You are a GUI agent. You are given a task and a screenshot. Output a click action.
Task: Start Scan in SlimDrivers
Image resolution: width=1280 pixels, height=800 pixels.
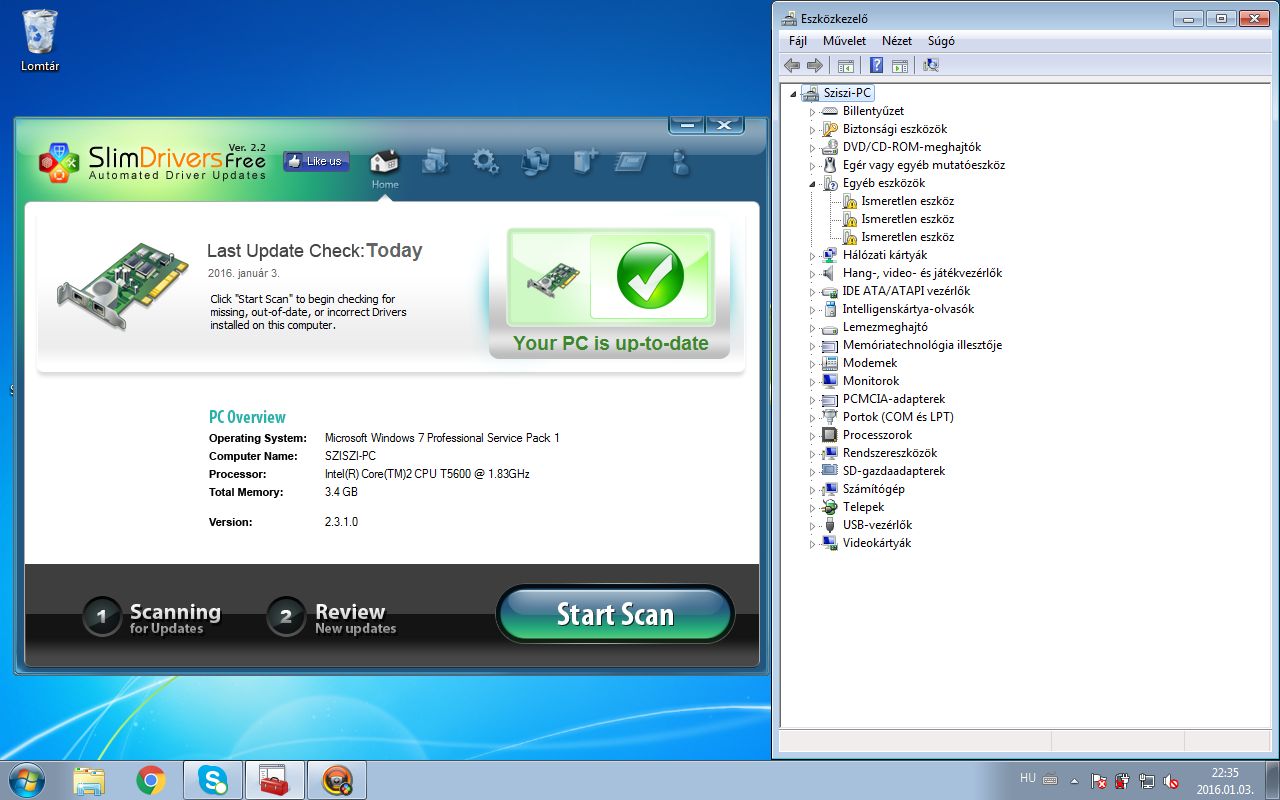point(615,614)
